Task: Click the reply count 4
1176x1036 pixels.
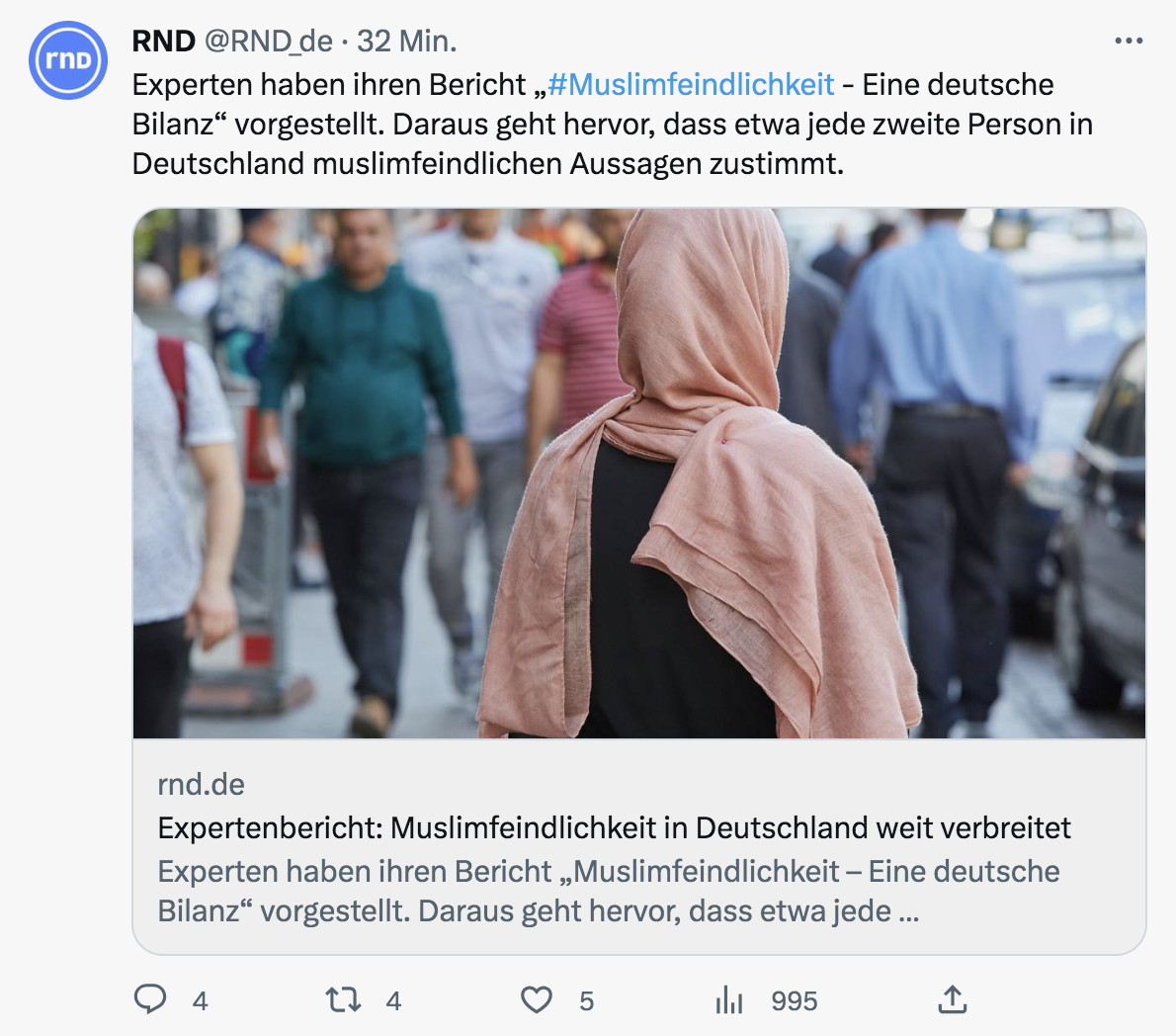Action: 200,1000
